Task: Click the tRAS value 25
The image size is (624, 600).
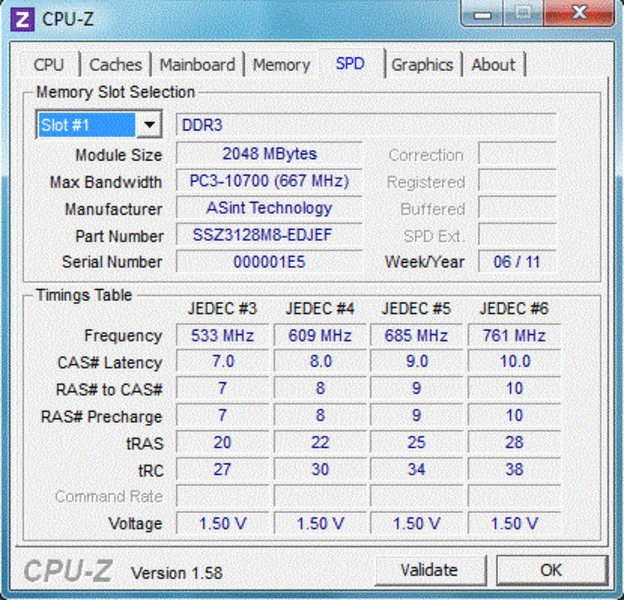Action: pyautogui.click(x=416, y=442)
